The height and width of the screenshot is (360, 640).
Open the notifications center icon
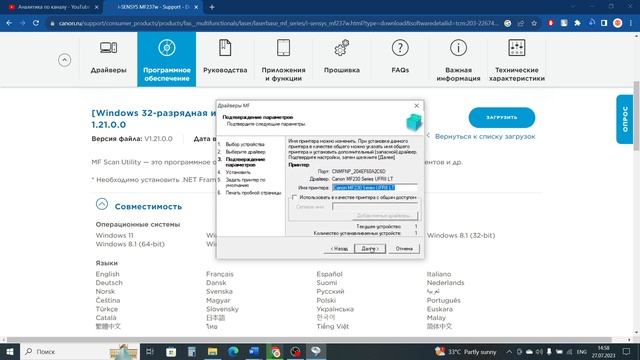click(x=627, y=351)
